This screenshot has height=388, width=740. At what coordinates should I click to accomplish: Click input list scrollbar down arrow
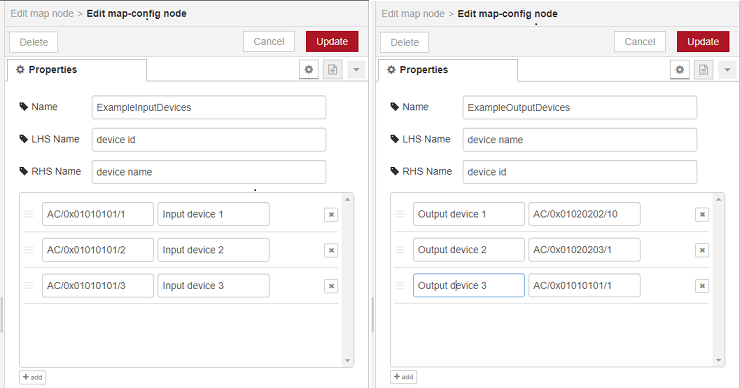pos(347,361)
